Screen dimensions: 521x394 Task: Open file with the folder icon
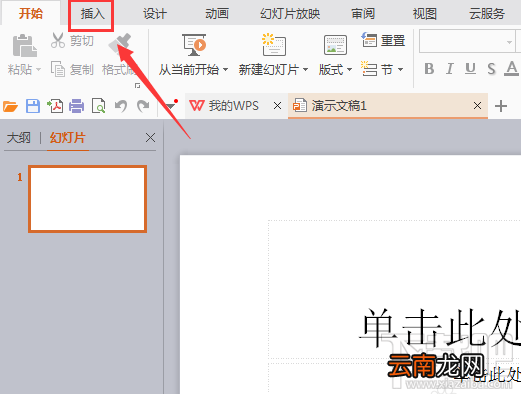pos(10,106)
